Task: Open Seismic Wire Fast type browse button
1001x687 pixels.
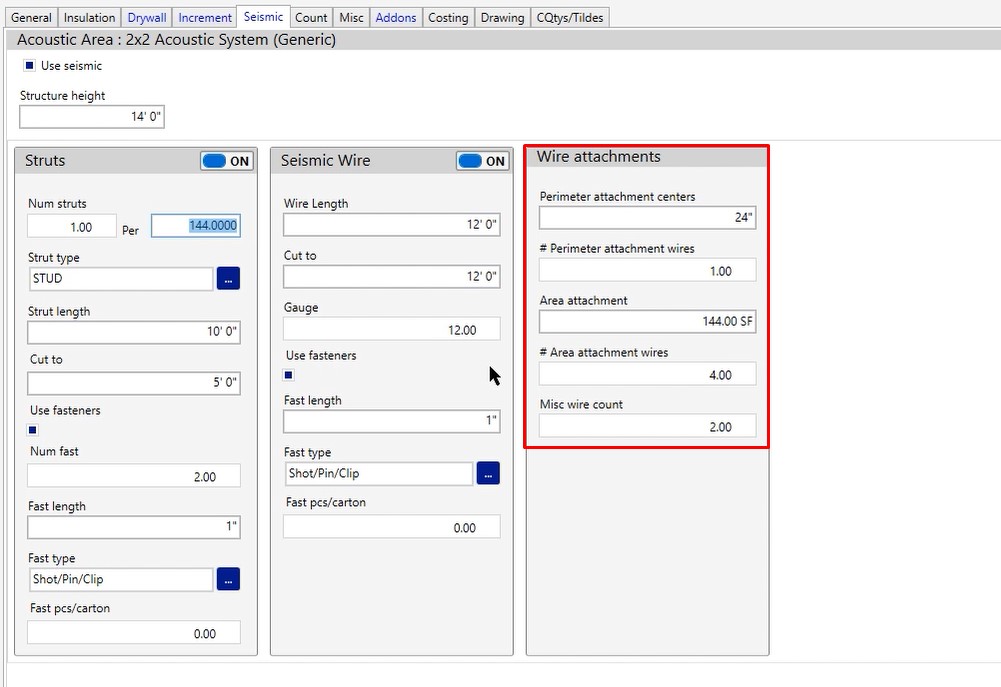Action: (x=488, y=473)
